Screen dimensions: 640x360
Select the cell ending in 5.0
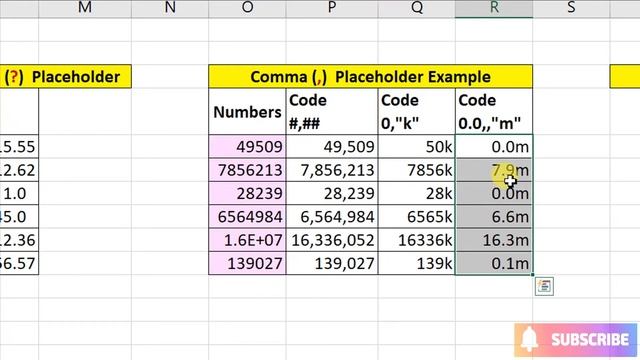click(19, 217)
